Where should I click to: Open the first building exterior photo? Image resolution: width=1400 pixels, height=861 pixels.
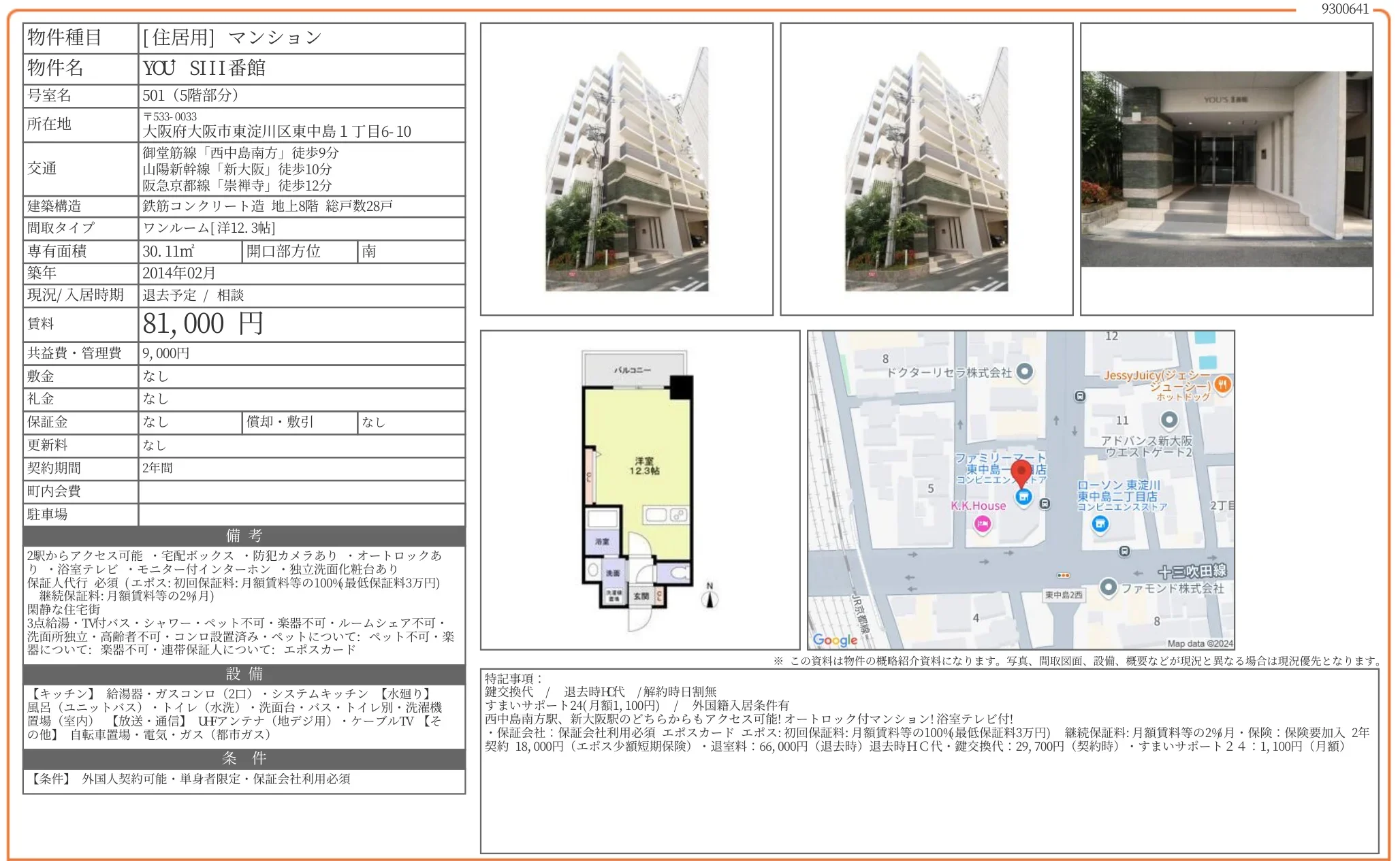pos(626,169)
